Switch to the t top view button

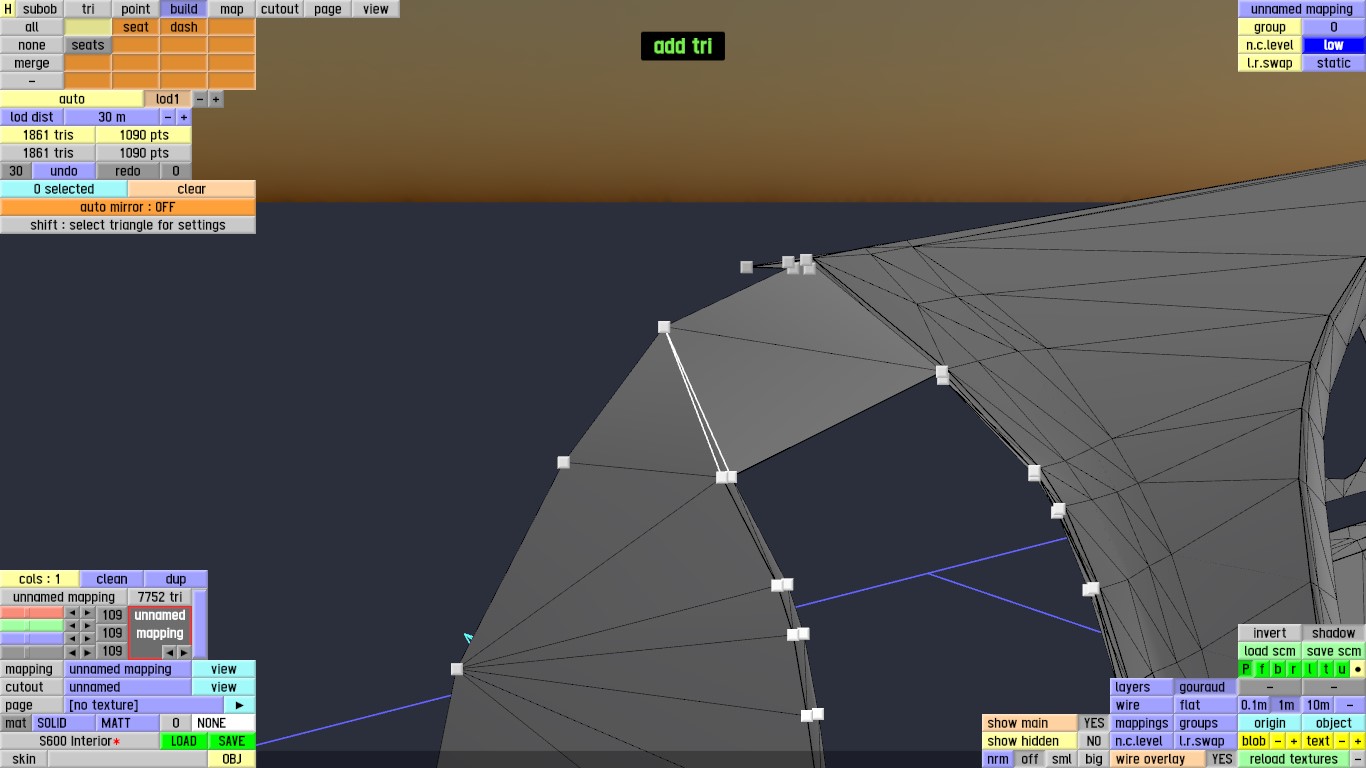coord(1326,669)
